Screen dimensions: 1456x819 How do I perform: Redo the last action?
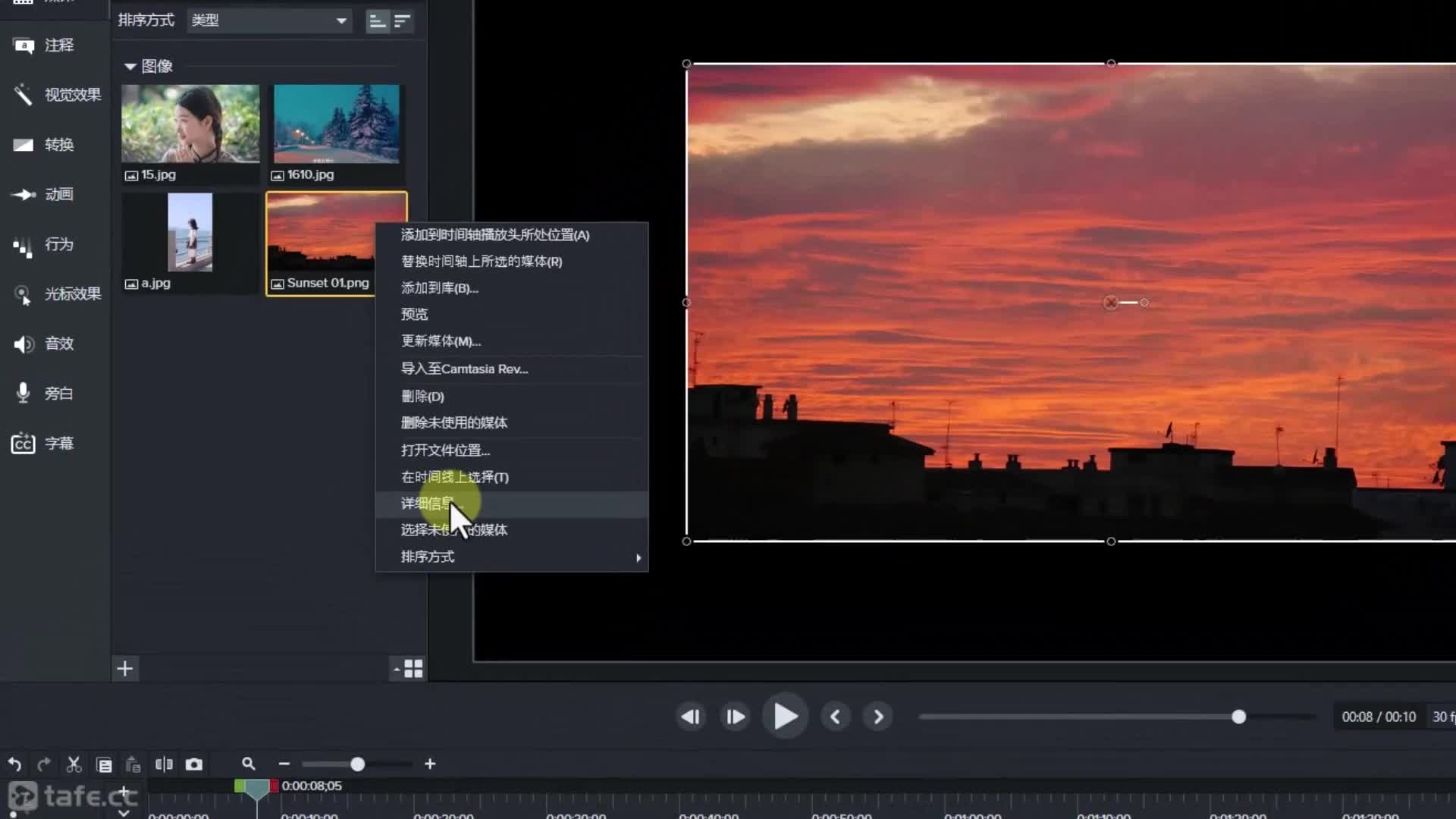(x=44, y=764)
